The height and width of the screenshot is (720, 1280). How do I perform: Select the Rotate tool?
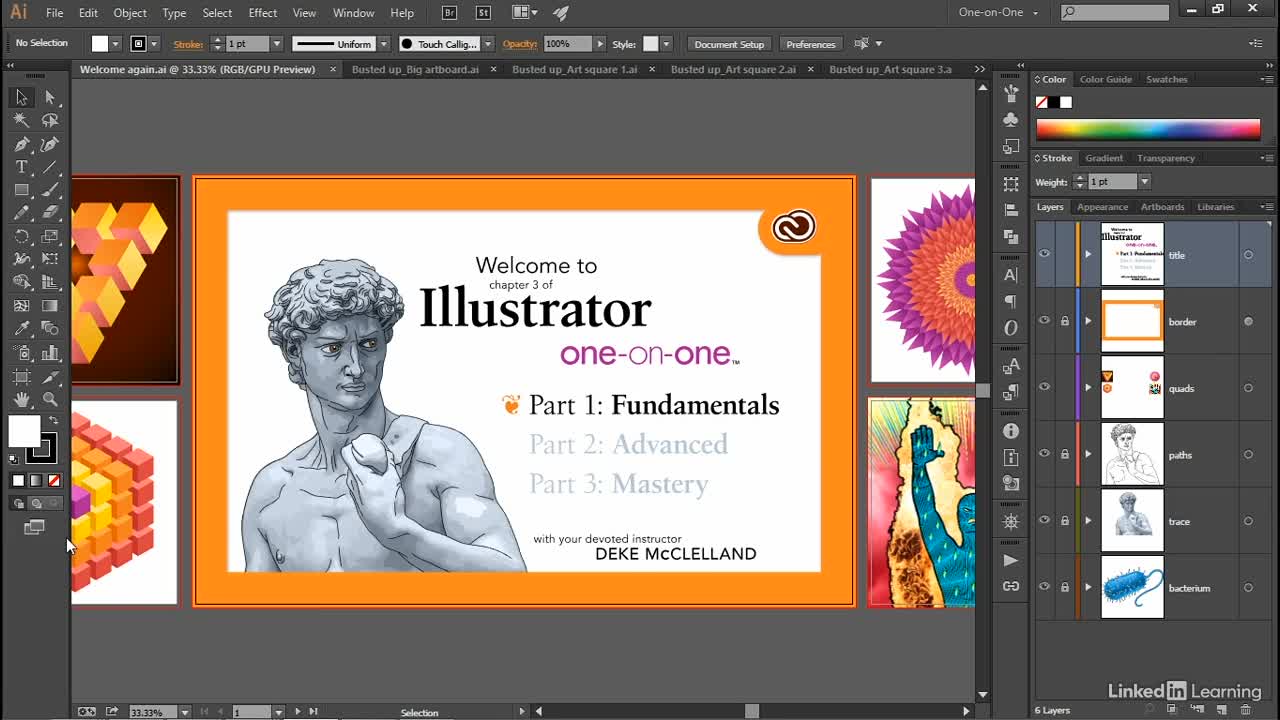tap(21, 237)
